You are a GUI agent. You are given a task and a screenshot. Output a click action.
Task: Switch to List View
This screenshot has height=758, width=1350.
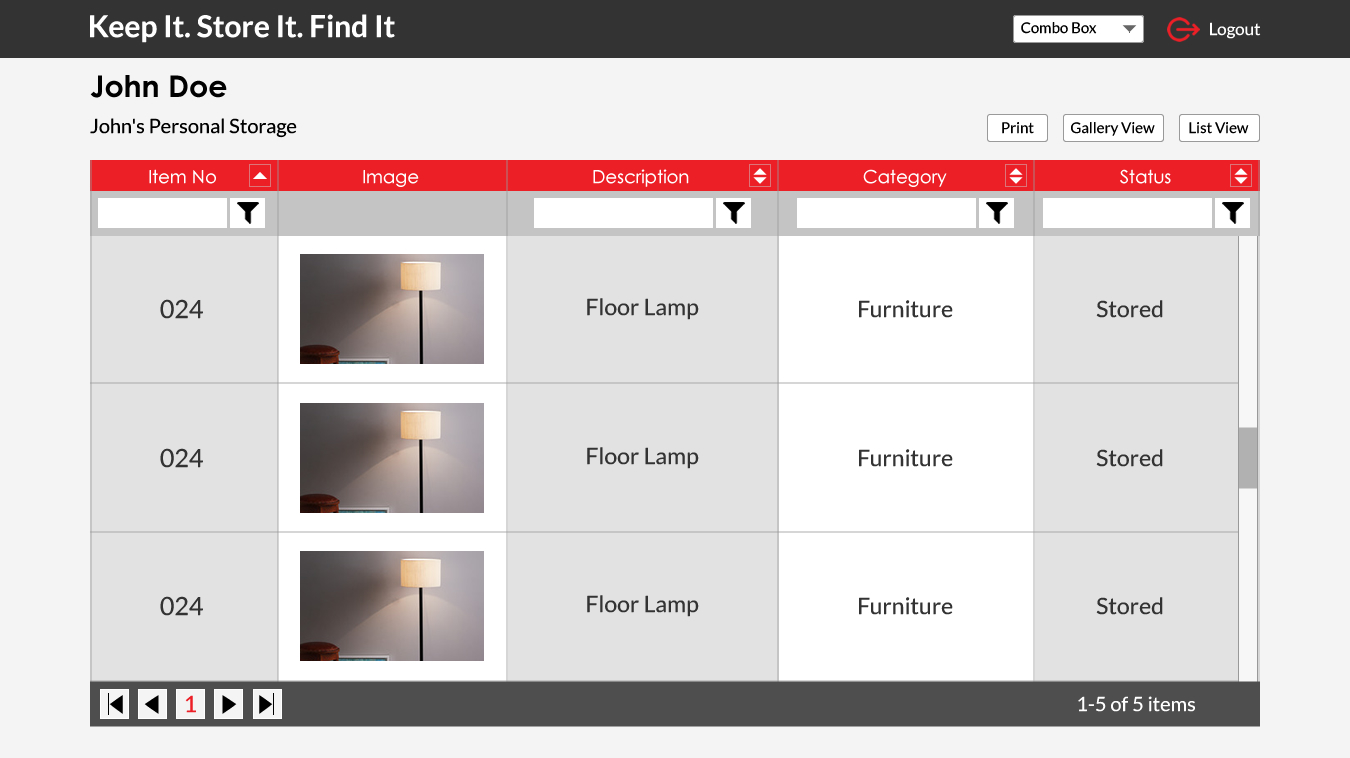pos(1218,128)
